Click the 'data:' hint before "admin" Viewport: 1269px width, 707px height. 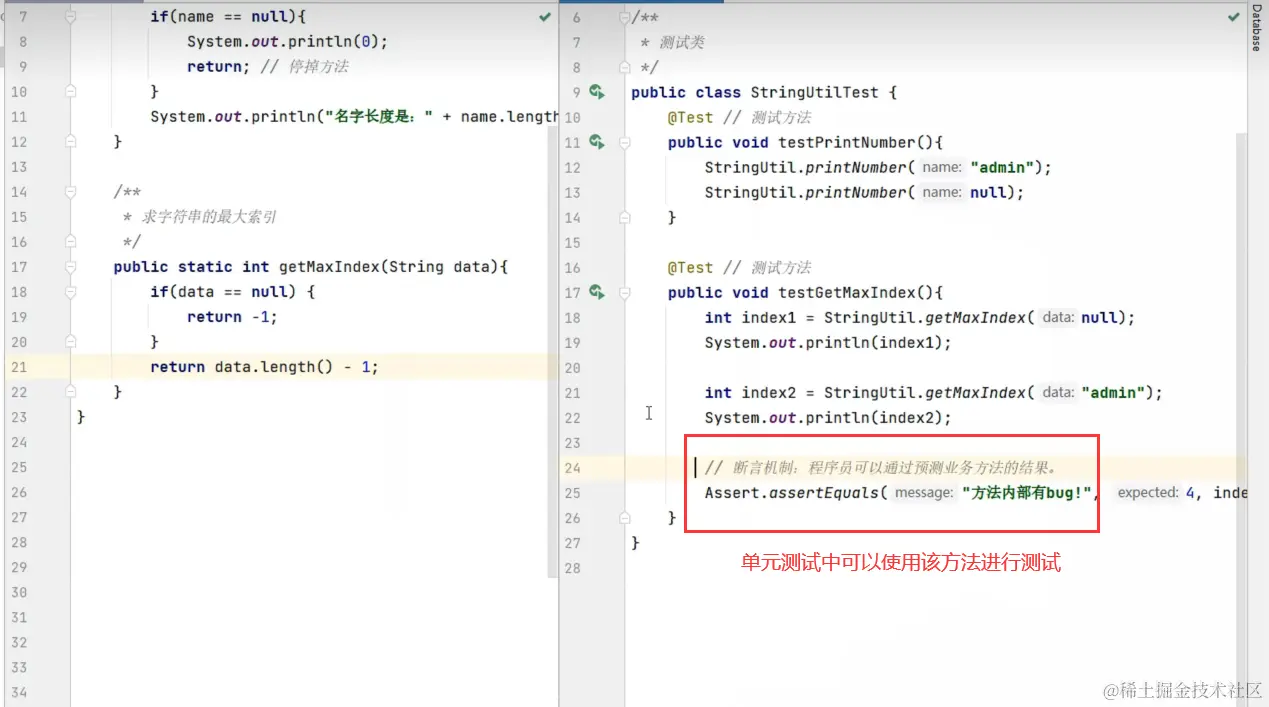point(1058,392)
